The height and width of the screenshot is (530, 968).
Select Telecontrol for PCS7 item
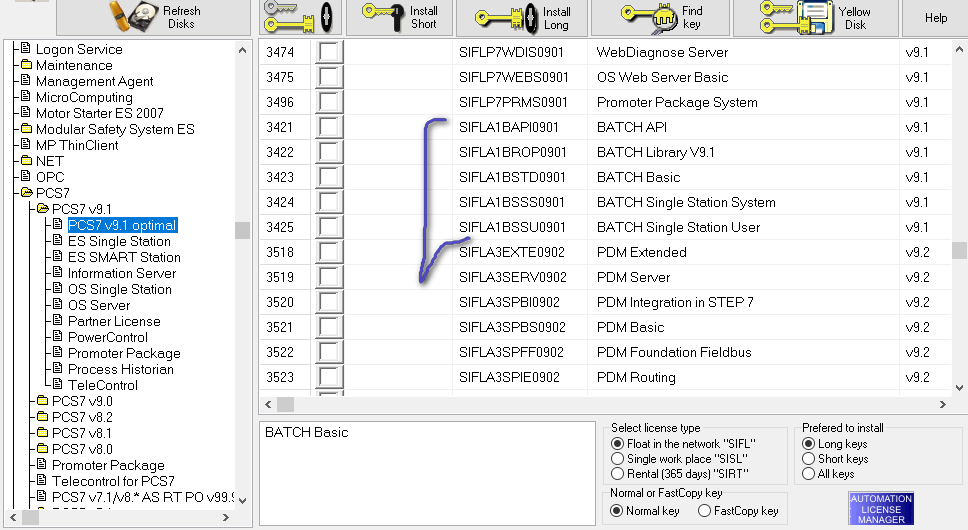point(113,481)
